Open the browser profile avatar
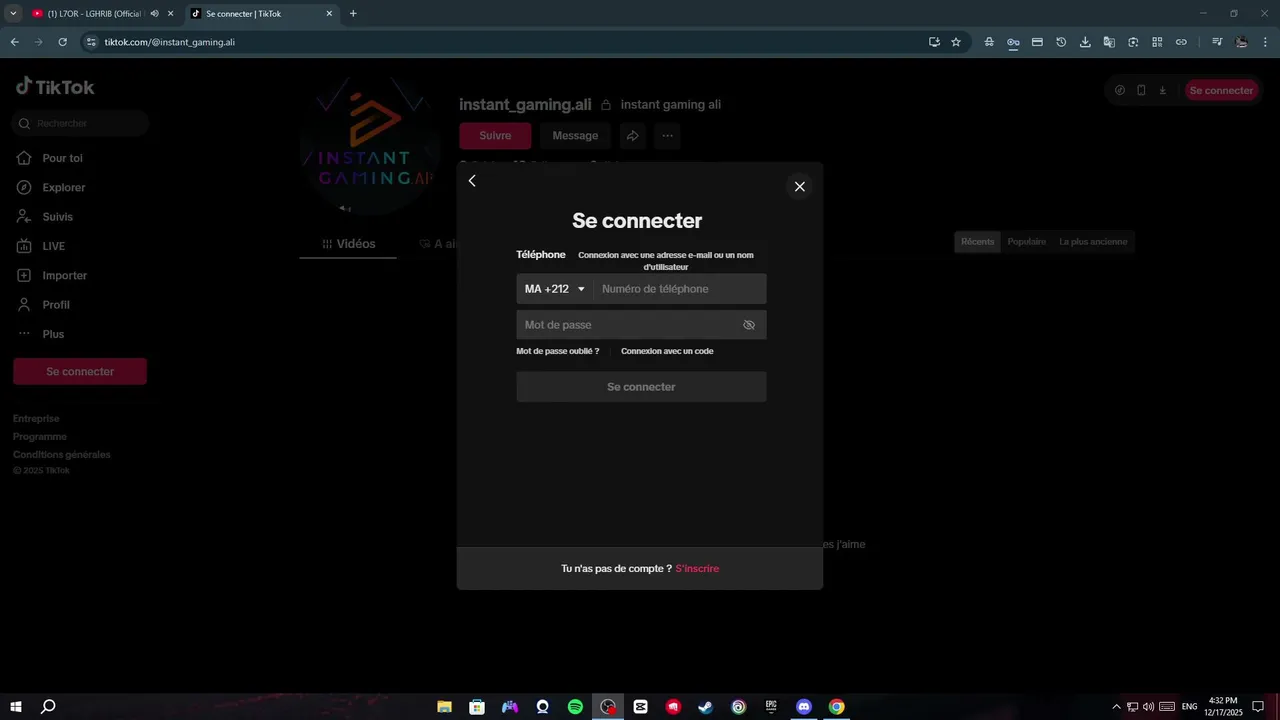 (1241, 42)
